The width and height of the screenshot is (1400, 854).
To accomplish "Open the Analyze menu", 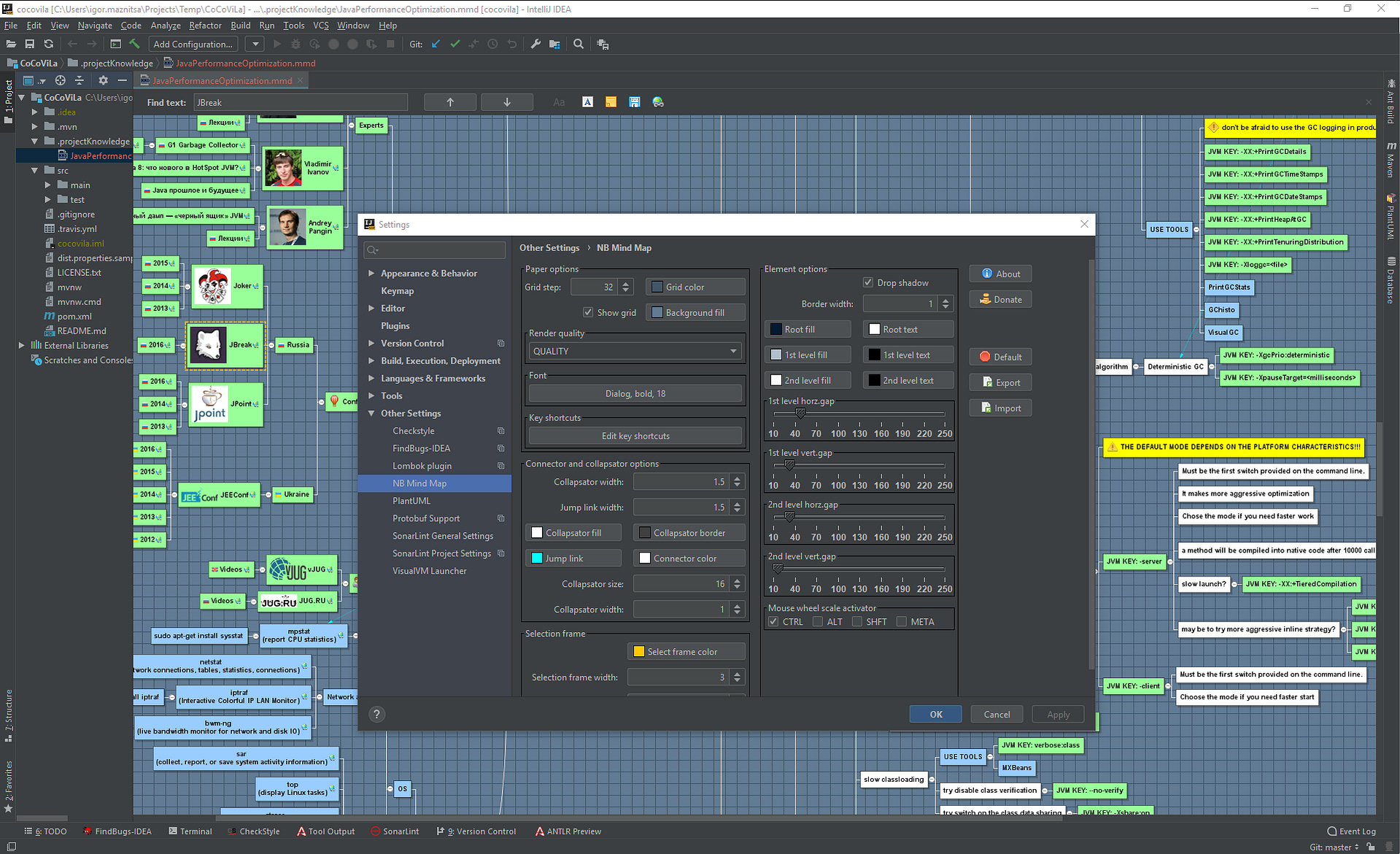I will (166, 26).
